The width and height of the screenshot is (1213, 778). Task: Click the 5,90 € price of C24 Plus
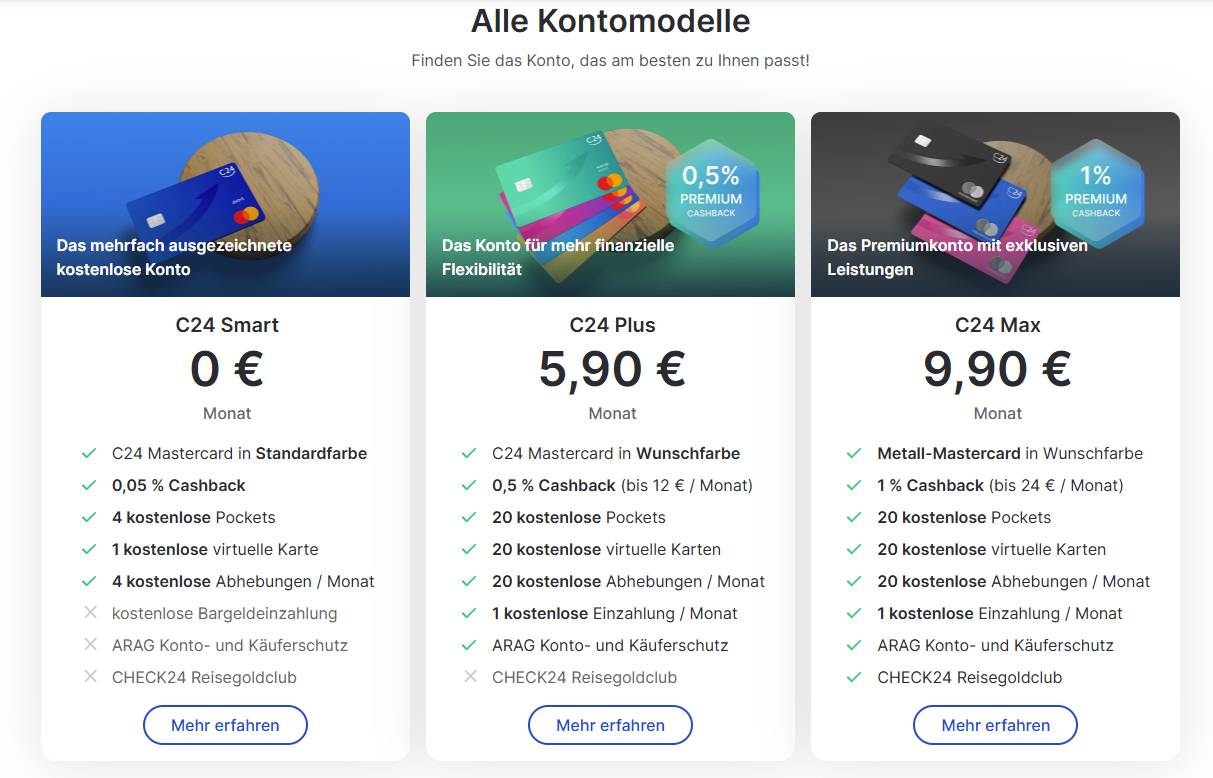click(612, 368)
